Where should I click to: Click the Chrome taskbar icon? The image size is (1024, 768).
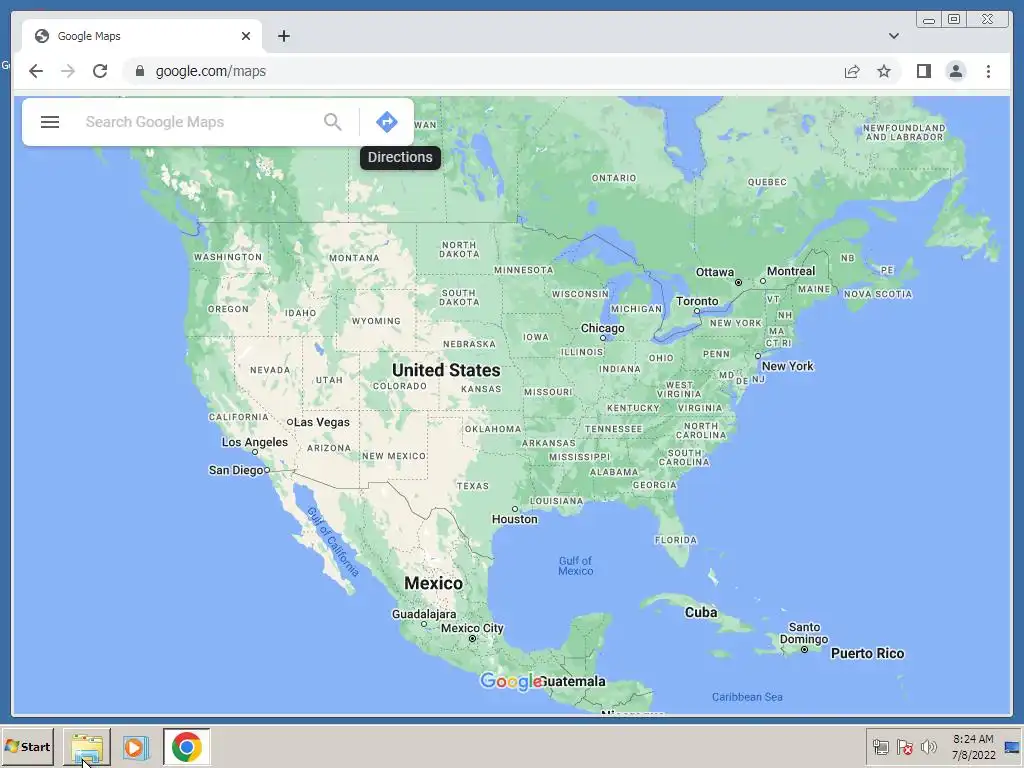point(187,746)
